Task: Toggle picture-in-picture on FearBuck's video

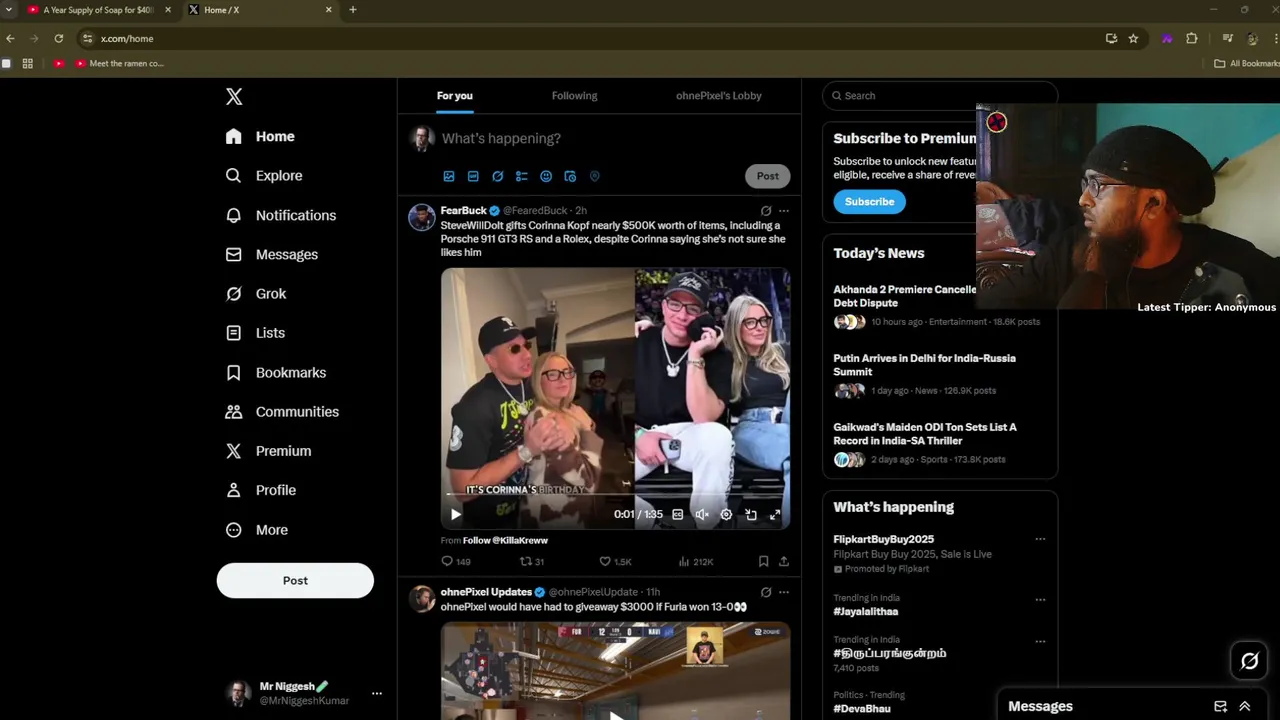Action: (x=751, y=514)
